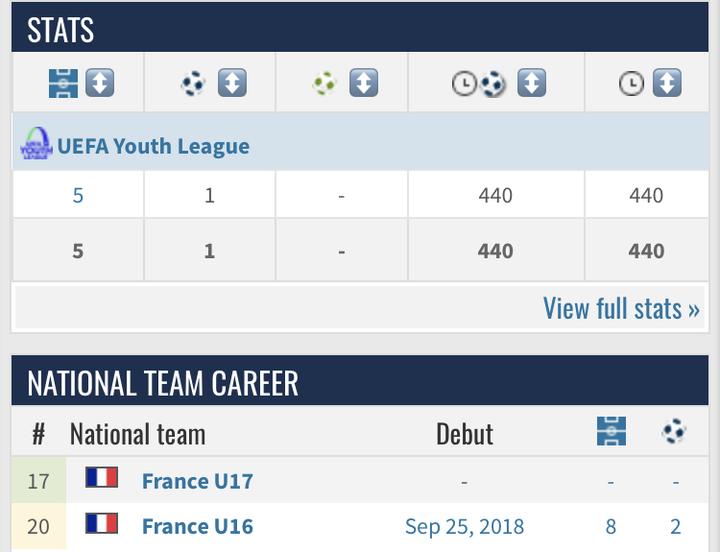Click View full stats link
720x552 pixels.
click(620, 308)
